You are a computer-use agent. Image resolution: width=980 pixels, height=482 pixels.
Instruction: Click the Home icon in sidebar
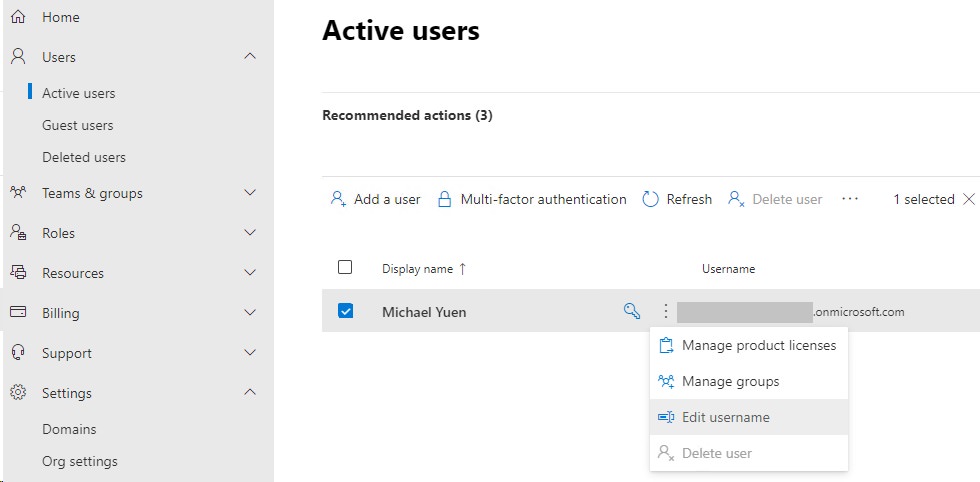click(18, 17)
